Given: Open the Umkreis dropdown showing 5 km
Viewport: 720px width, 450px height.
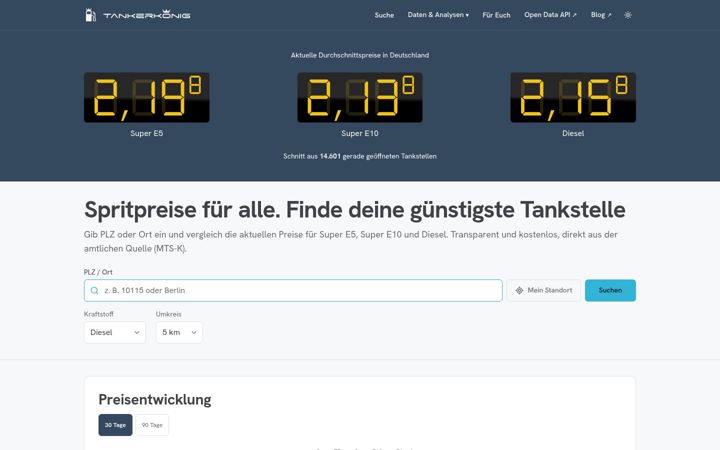Looking at the screenshot, I should (179, 332).
